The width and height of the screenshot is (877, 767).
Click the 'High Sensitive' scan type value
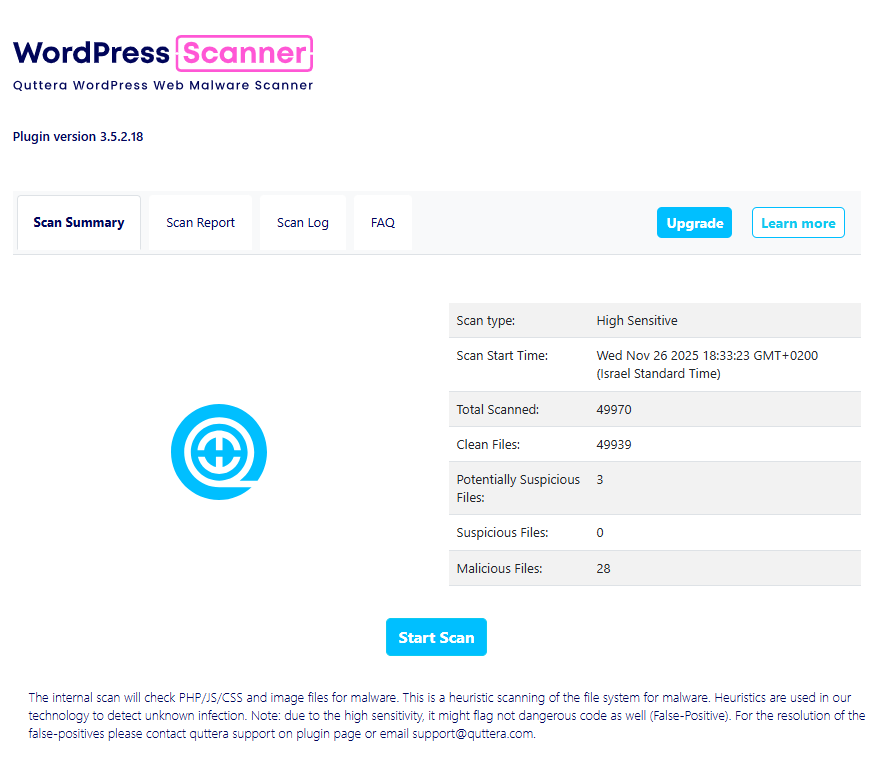point(636,320)
